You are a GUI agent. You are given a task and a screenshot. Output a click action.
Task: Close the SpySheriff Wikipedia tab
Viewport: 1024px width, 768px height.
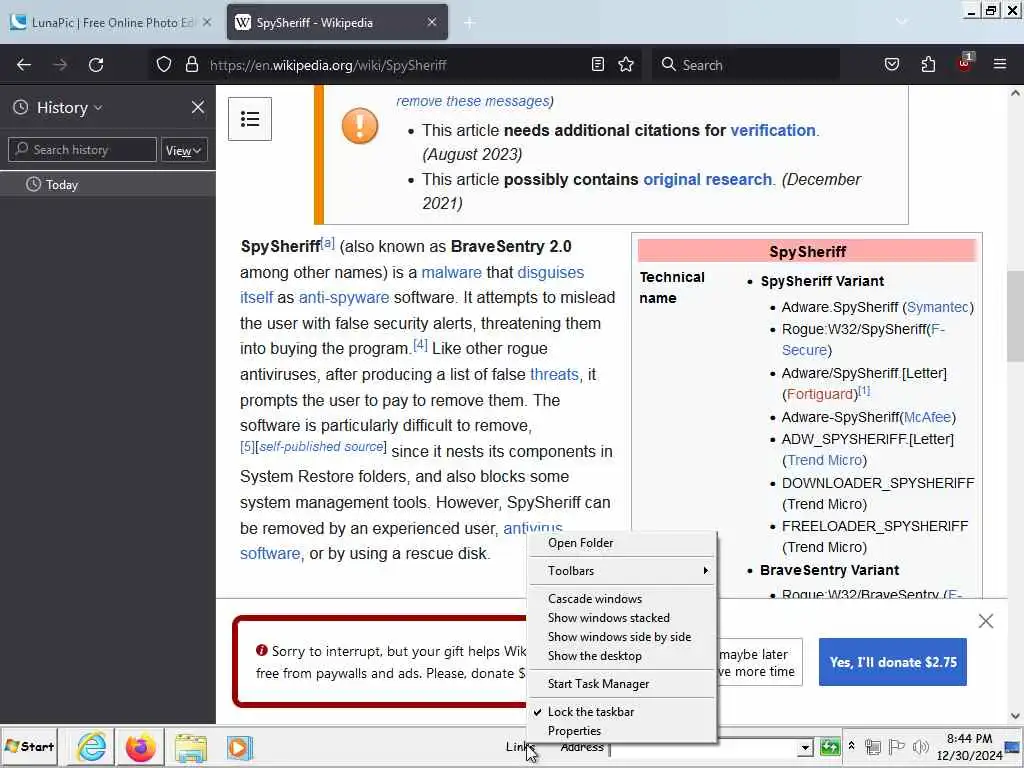point(432,22)
